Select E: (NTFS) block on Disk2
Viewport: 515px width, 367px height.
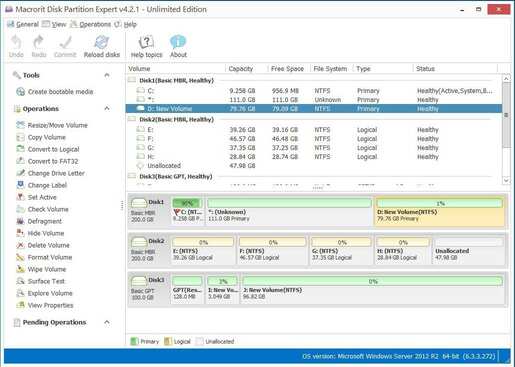pyautogui.click(x=203, y=250)
